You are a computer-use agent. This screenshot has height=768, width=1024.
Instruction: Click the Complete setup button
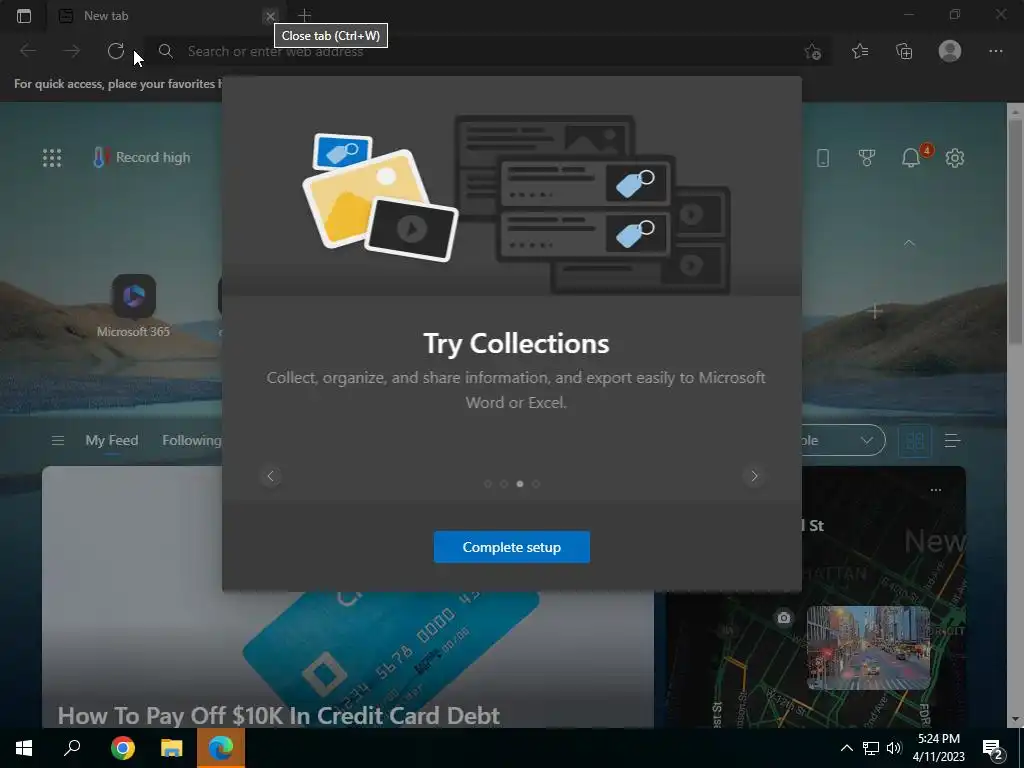point(512,547)
